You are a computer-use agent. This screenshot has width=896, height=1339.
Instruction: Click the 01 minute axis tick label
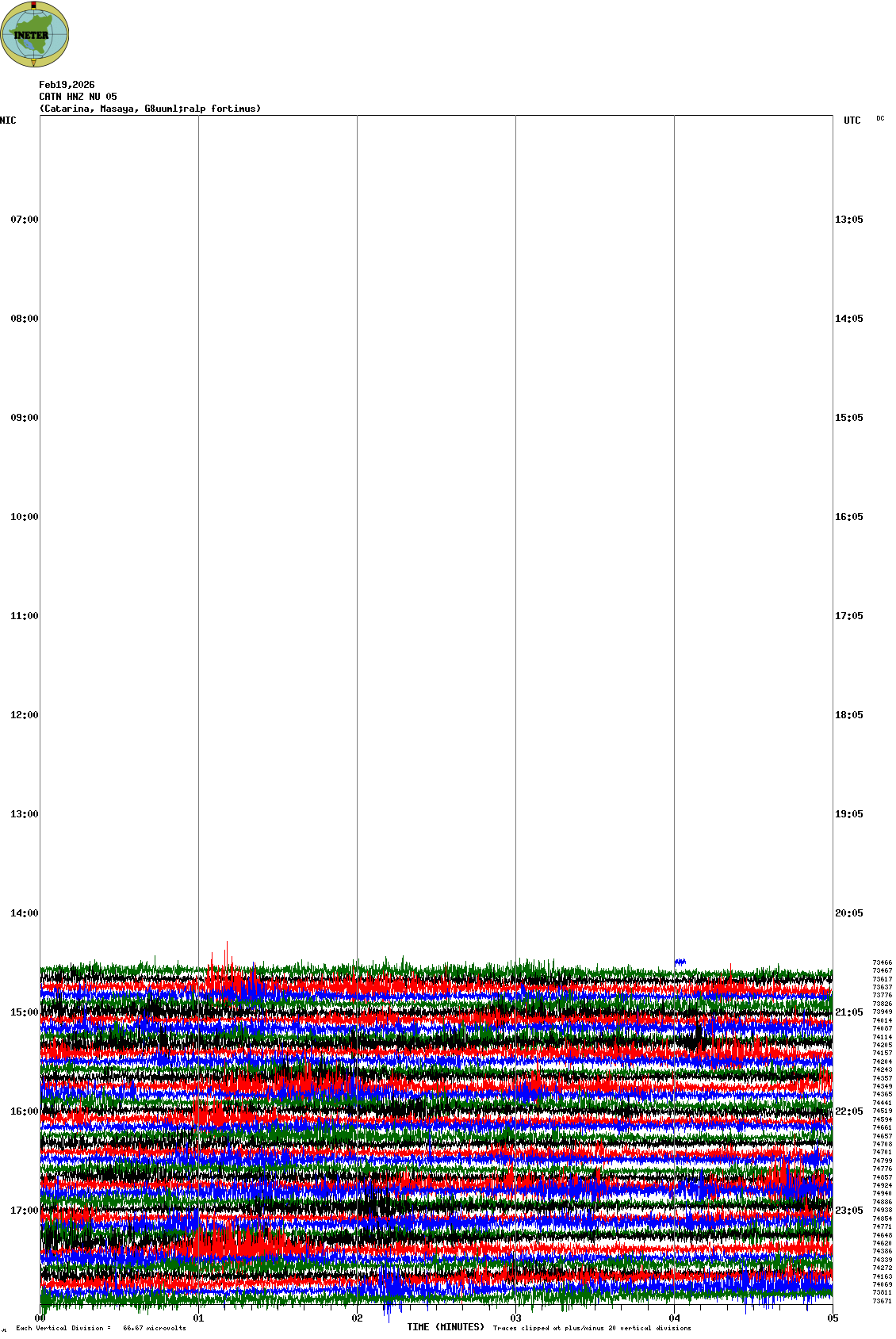[x=198, y=1318]
